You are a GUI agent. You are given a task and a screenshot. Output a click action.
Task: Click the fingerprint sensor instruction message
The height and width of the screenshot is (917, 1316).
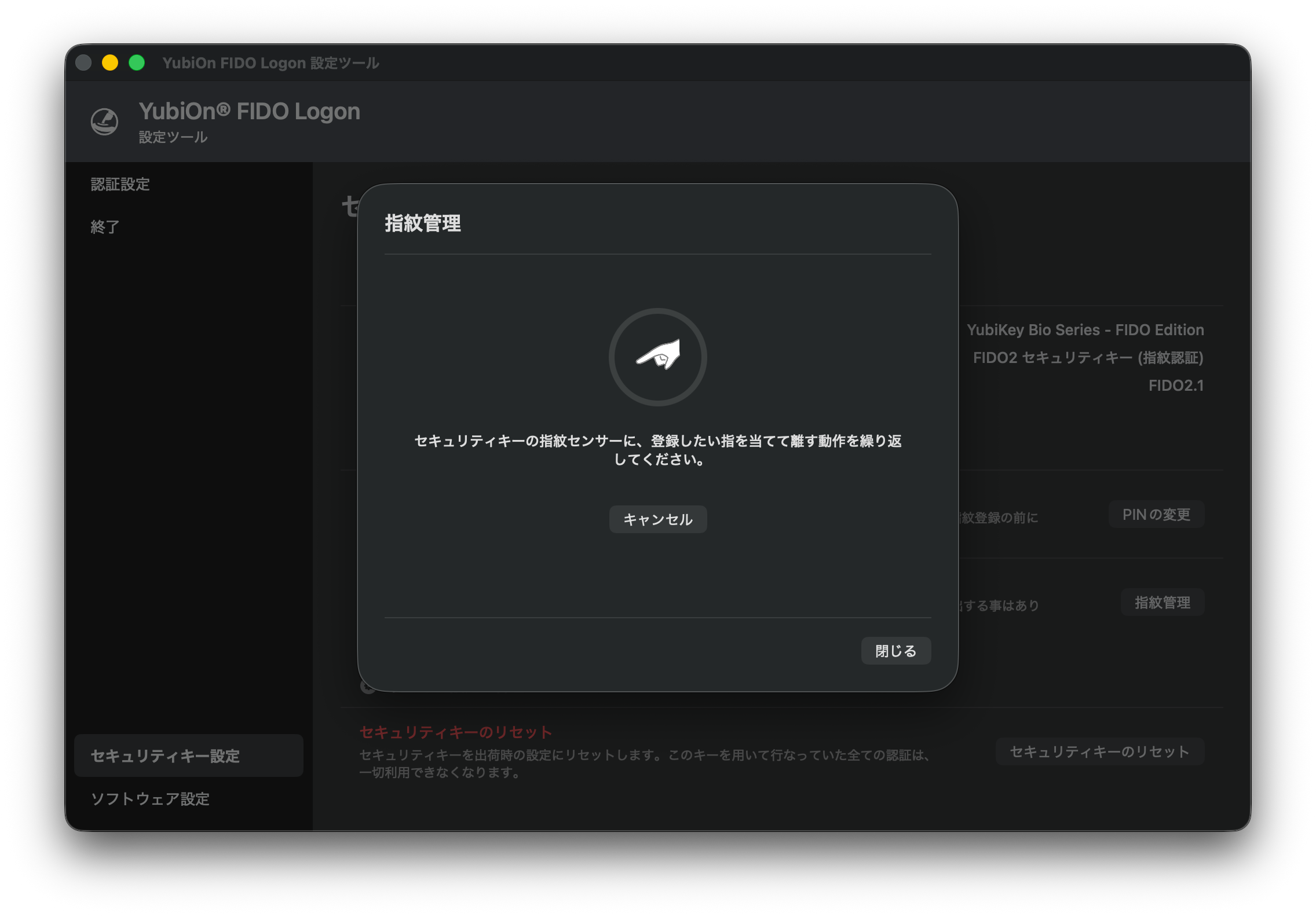coord(658,450)
